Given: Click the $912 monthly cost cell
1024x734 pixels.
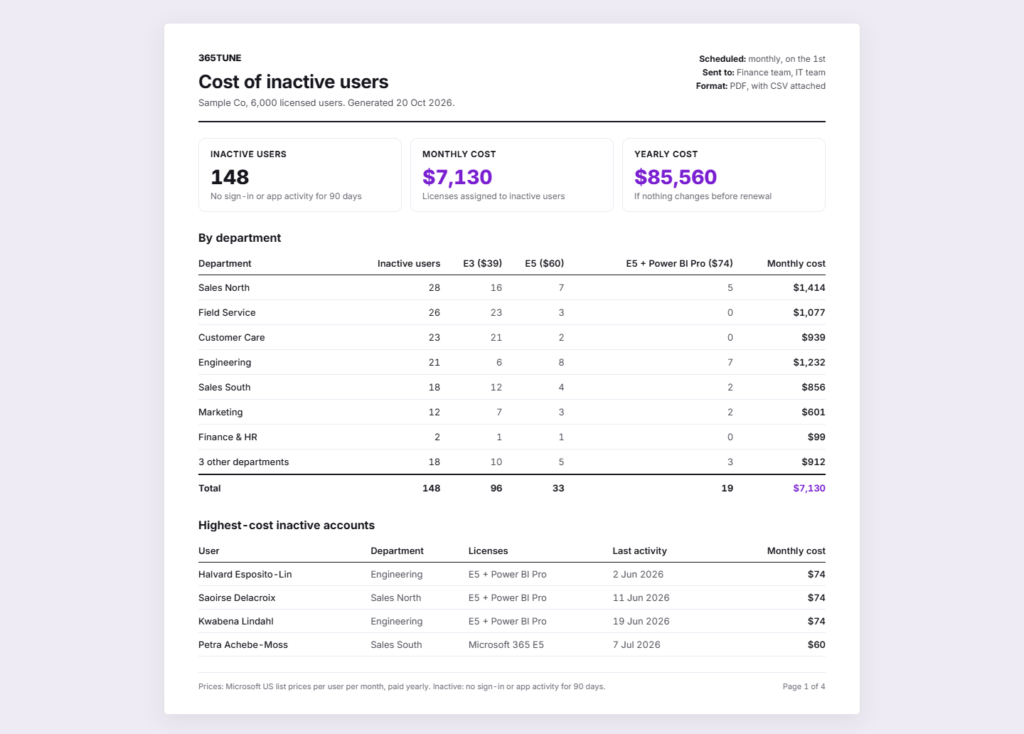Looking at the screenshot, I should point(813,462).
